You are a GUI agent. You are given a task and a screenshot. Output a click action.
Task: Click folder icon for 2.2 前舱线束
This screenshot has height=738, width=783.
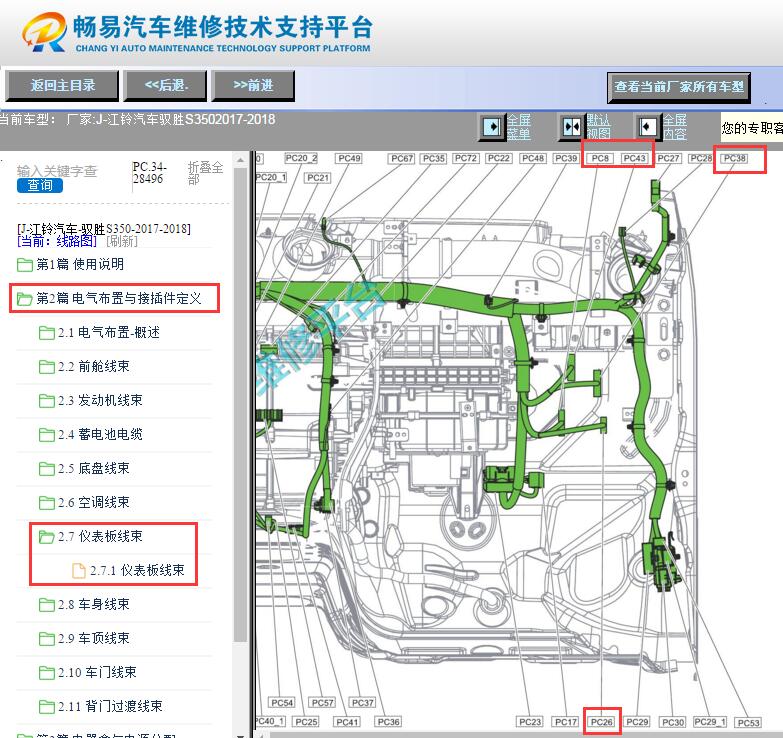click(46, 367)
